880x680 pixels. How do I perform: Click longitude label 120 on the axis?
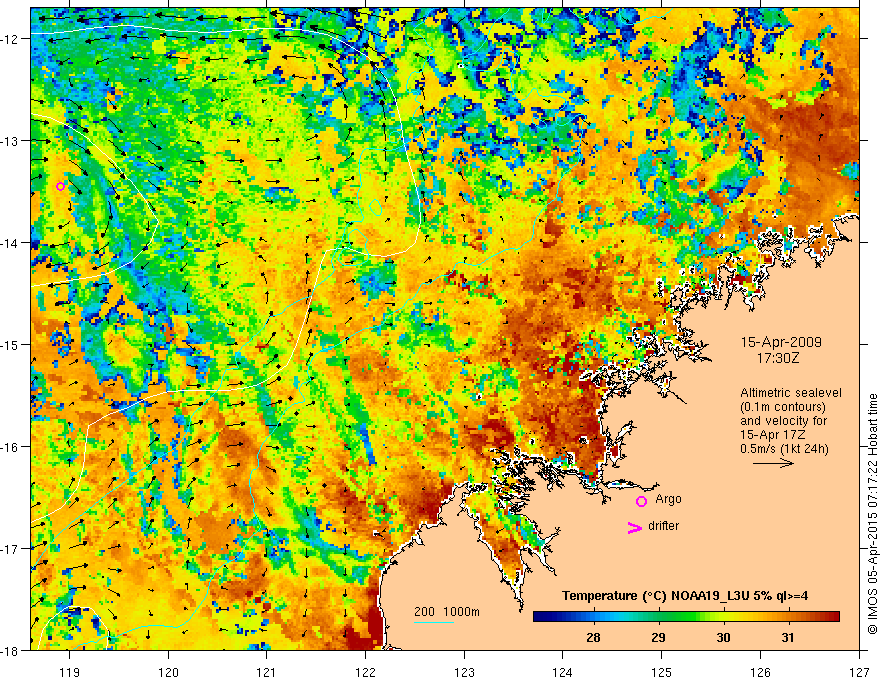coord(168,672)
